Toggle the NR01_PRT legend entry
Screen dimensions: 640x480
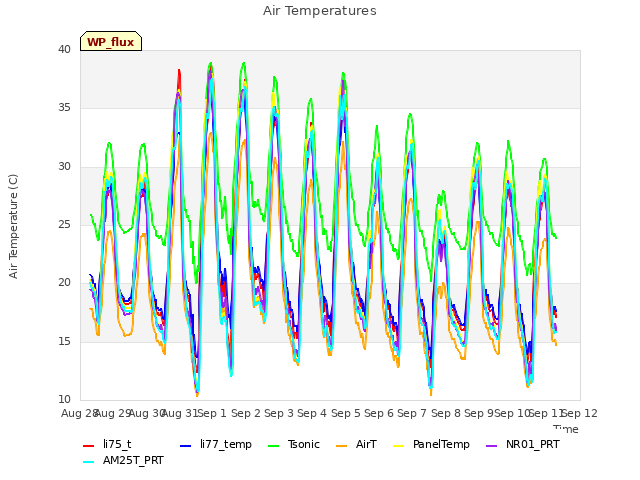tap(522, 444)
